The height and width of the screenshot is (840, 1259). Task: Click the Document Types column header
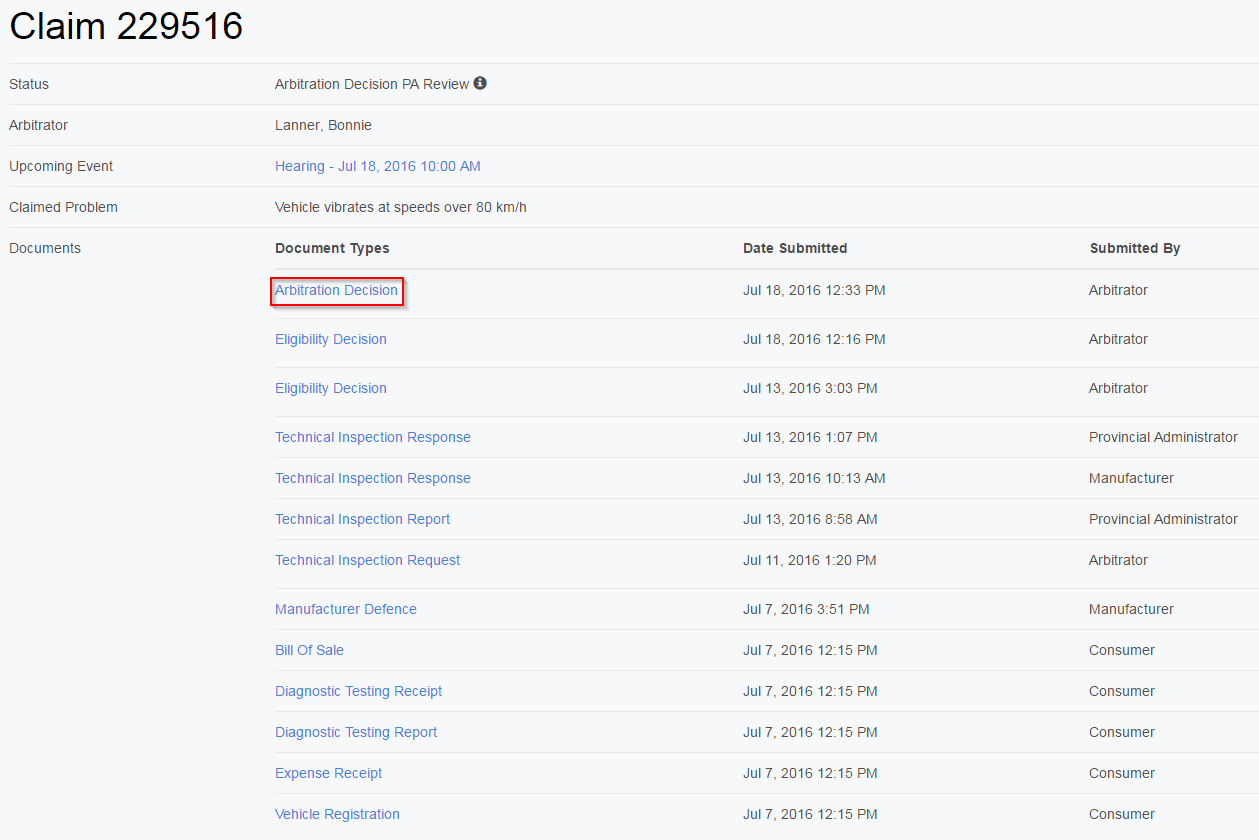(332, 248)
